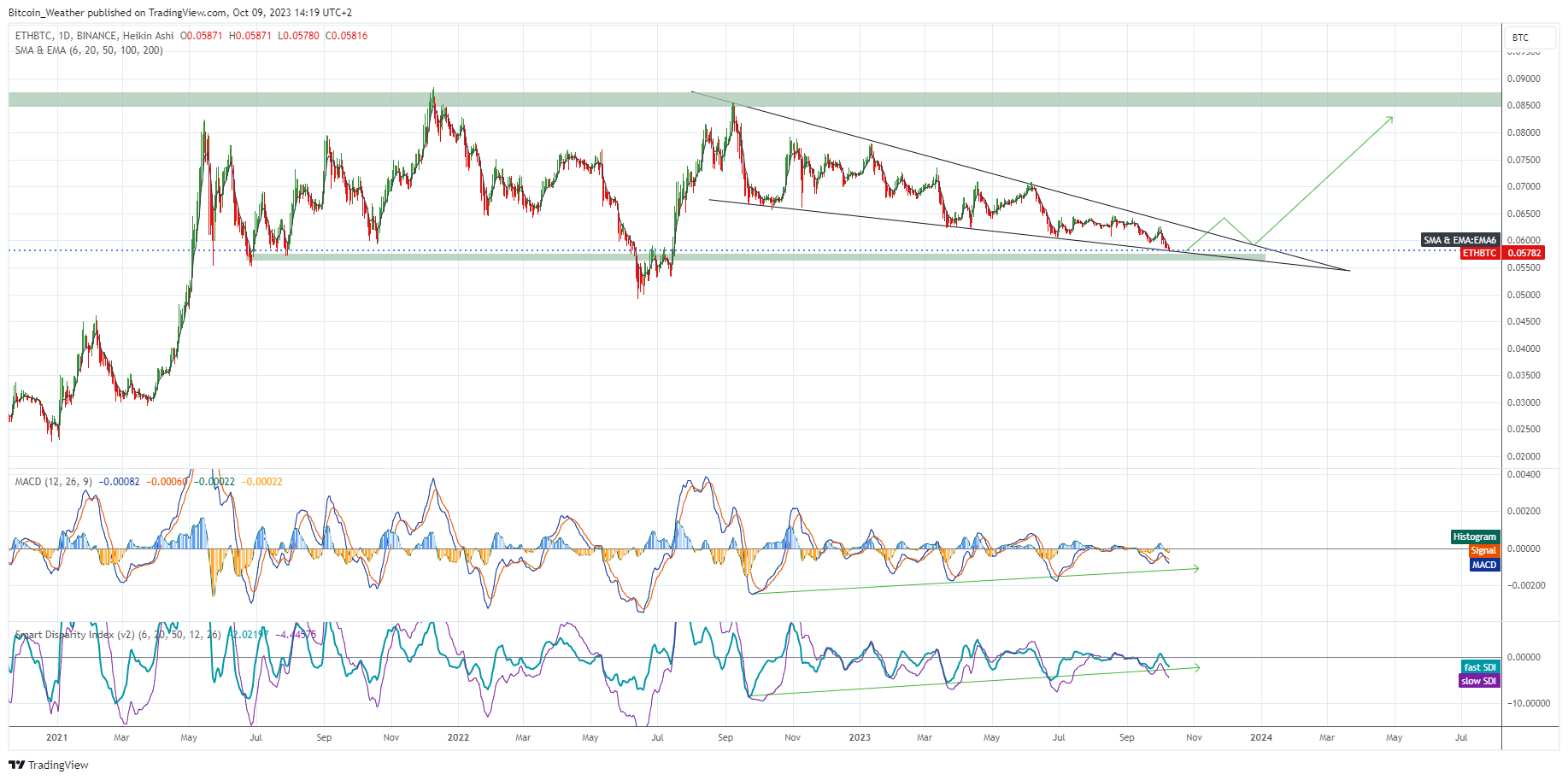Click the open value O0.05871 in the legend
This screenshot has width=1568, height=780.
(202, 36)
